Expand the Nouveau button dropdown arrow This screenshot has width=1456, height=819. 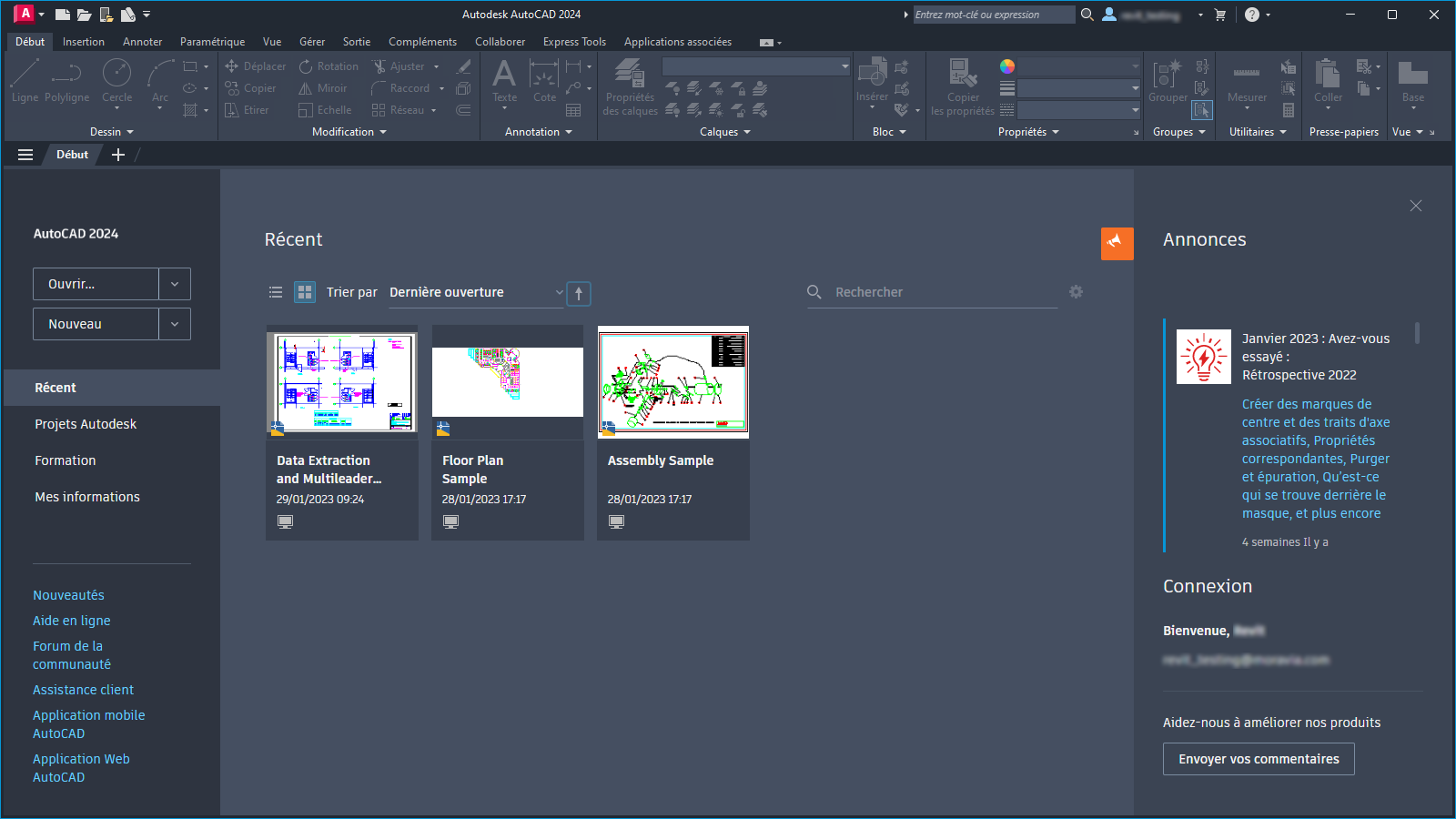point(174,323)
